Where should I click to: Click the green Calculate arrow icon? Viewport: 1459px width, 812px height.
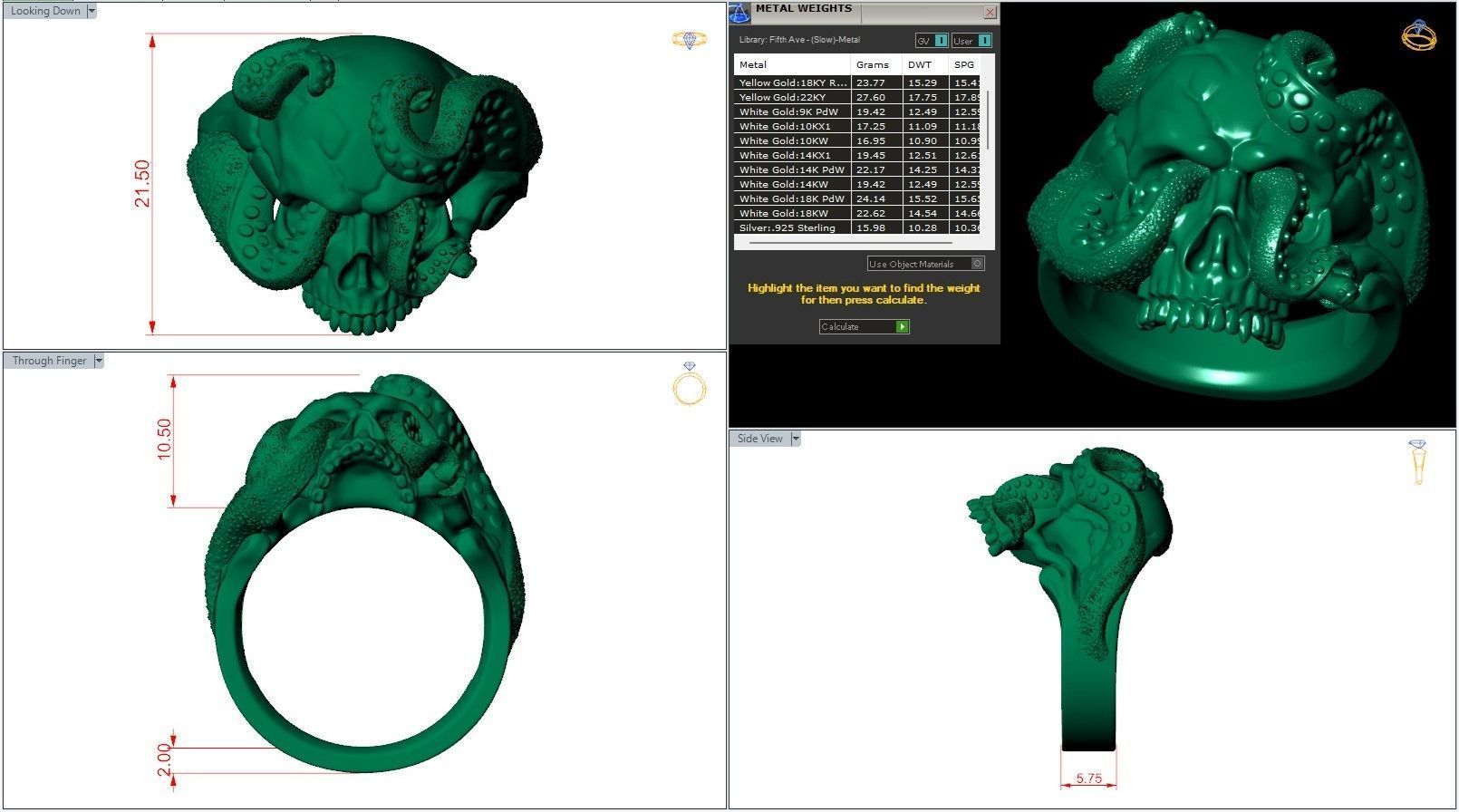click(x=902, y=326)
